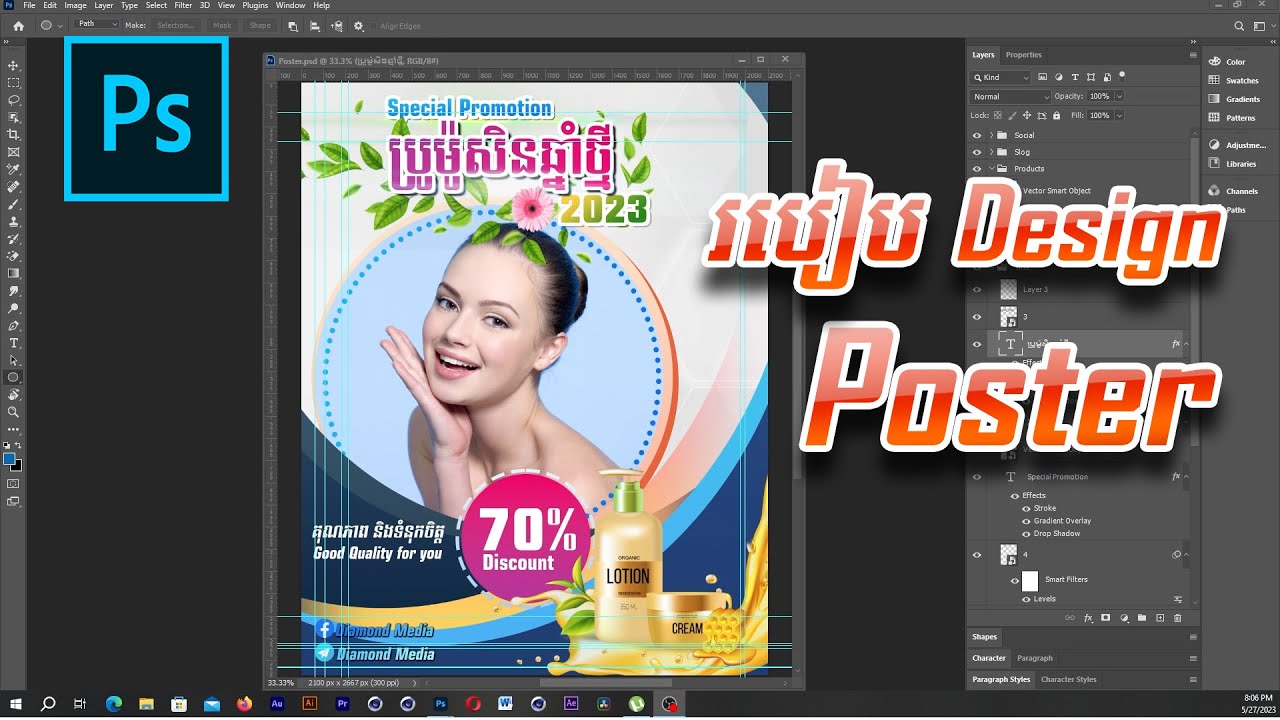
Task: Add a layer style fx
Action: [x=1088, y=618]
